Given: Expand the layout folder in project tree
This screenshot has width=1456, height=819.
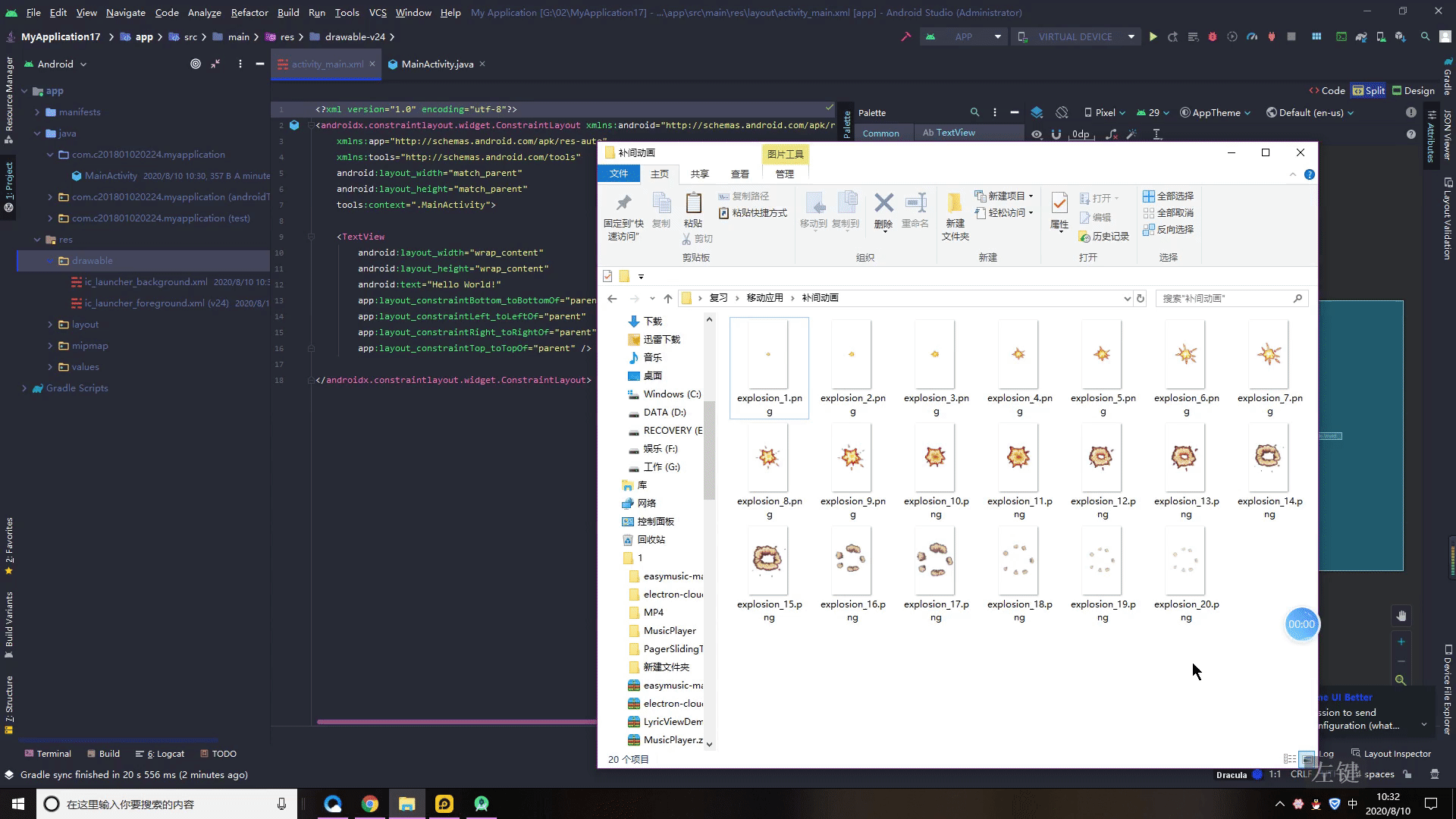Looking at the screenshot, I should [x=51, y=325].
